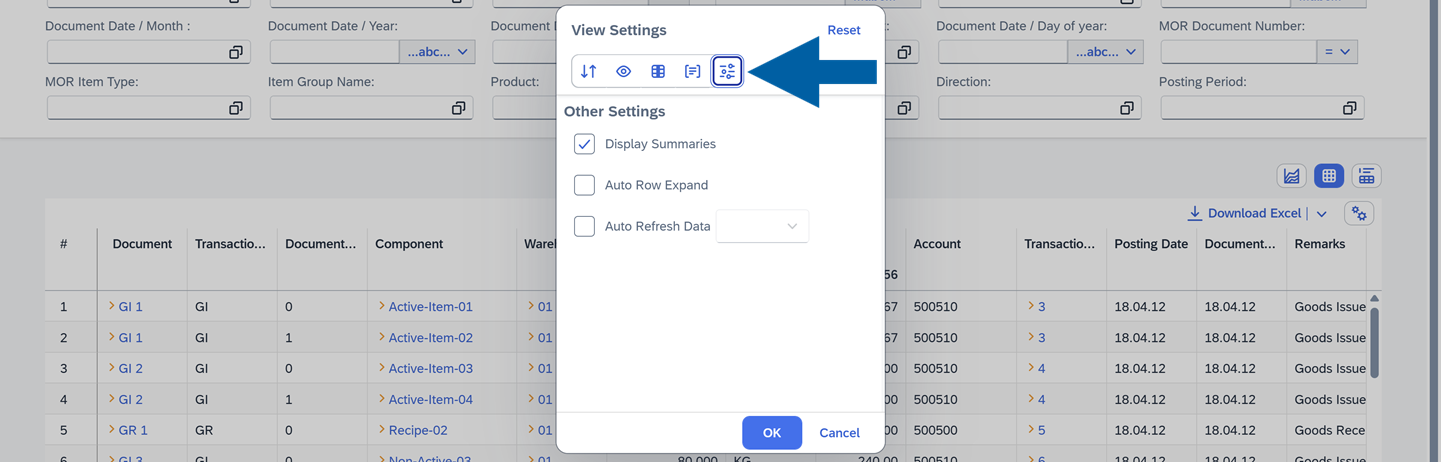Image resolution: width=1441 pixels, height=463 pixels.
Task: Open Recipe-02 component link
Action: click(x=417, y=431)
